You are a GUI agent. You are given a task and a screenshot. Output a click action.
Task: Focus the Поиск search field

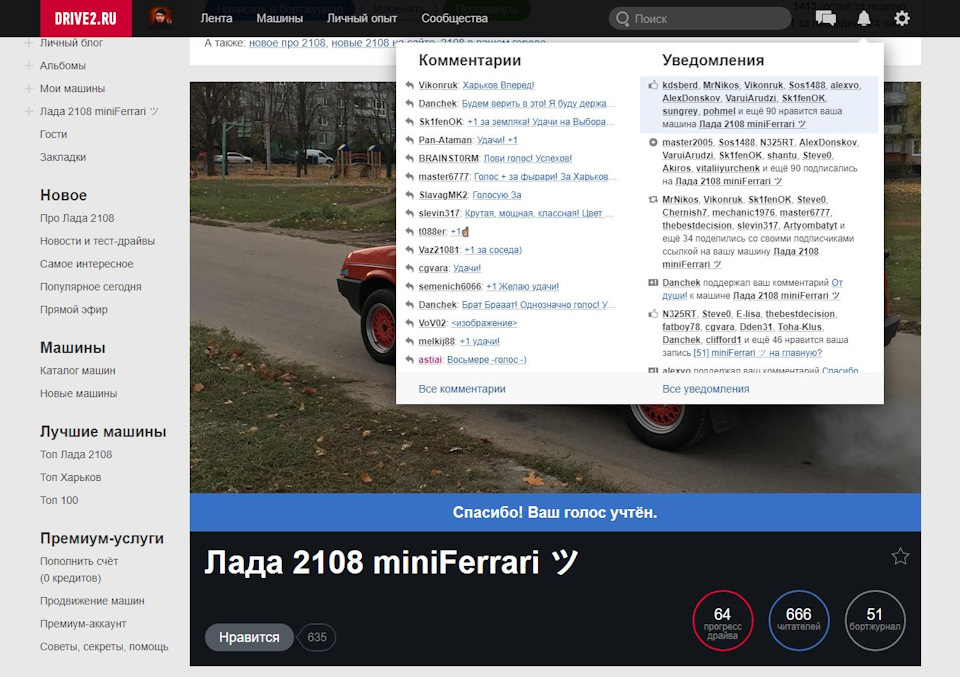[700, 19]
